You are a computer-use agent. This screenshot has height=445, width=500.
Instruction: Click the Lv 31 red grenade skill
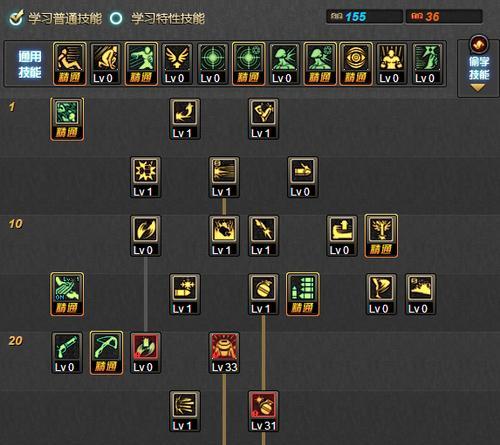click(263, 411)
